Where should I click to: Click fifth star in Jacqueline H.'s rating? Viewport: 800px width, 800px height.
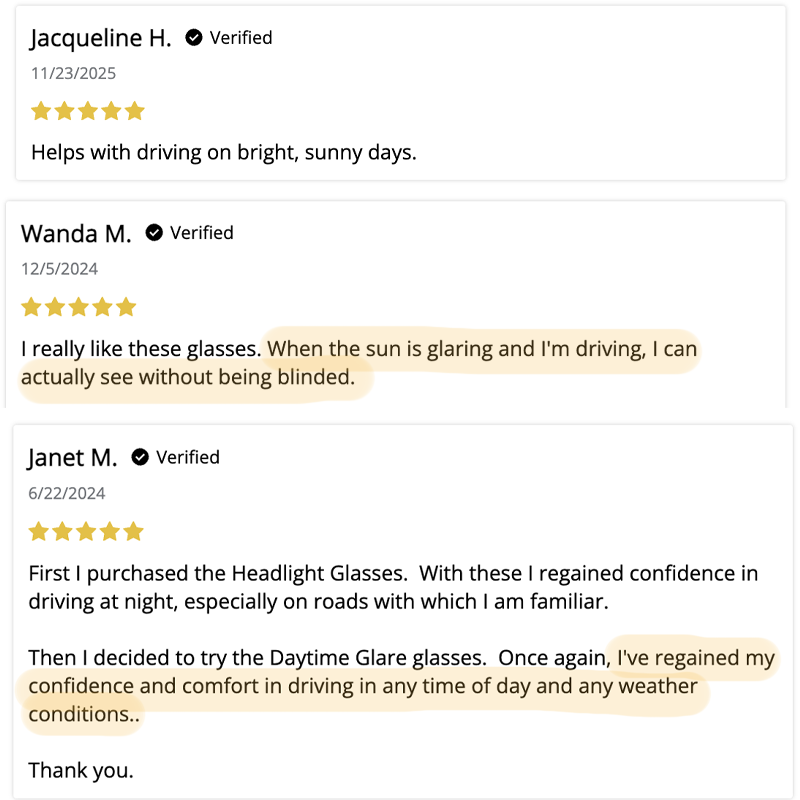click(x=134, y=111)
